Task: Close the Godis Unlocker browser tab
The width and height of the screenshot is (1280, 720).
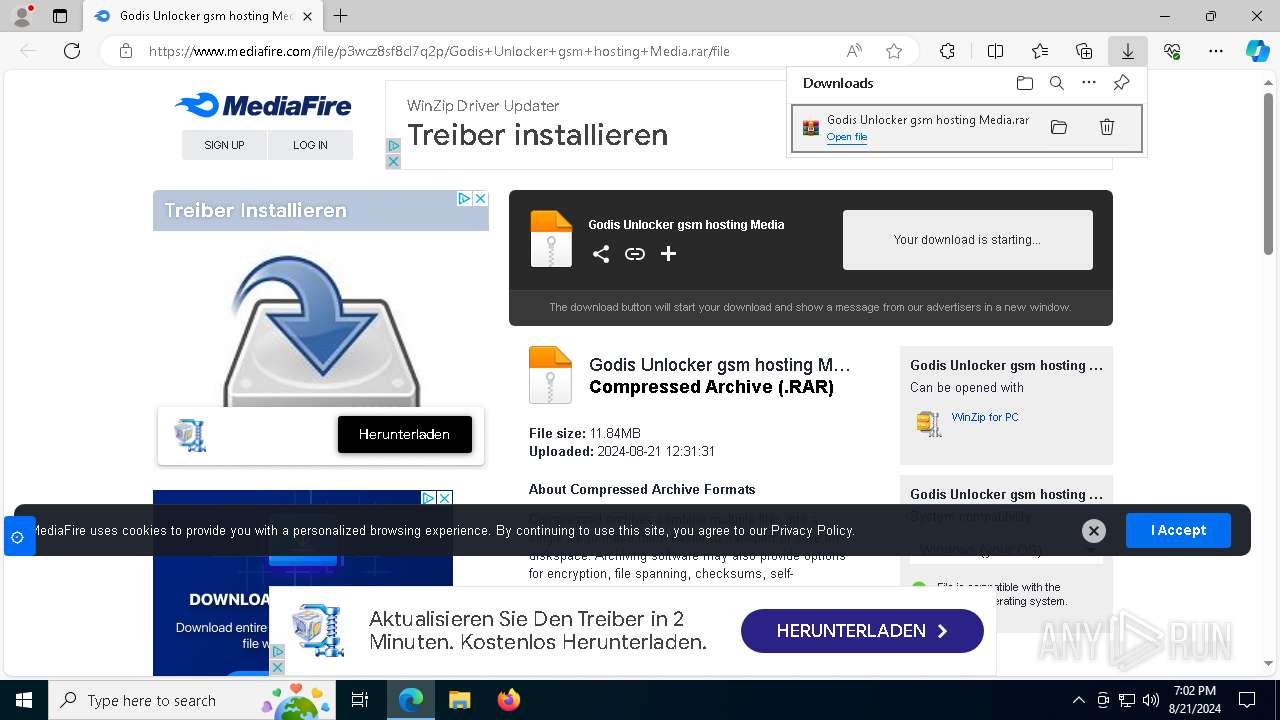Action: 308,16
